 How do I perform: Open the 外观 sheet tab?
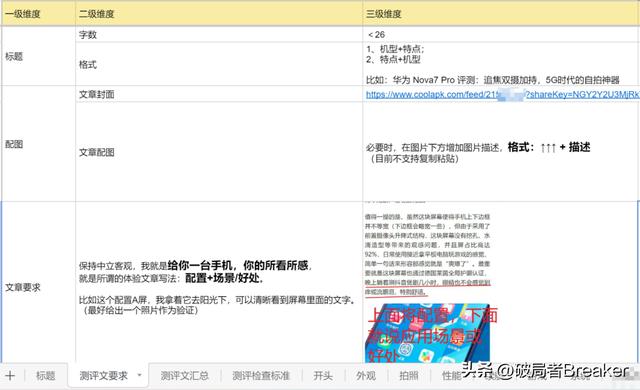point(366,375)
